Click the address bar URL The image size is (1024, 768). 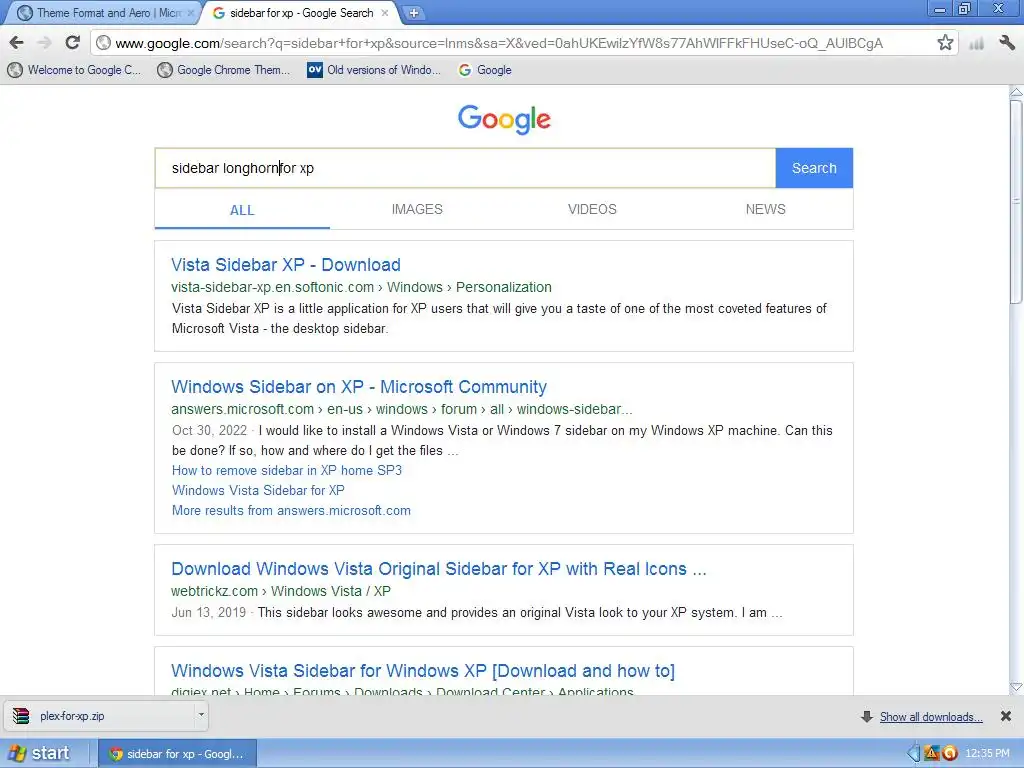click(x=499, y=43)
